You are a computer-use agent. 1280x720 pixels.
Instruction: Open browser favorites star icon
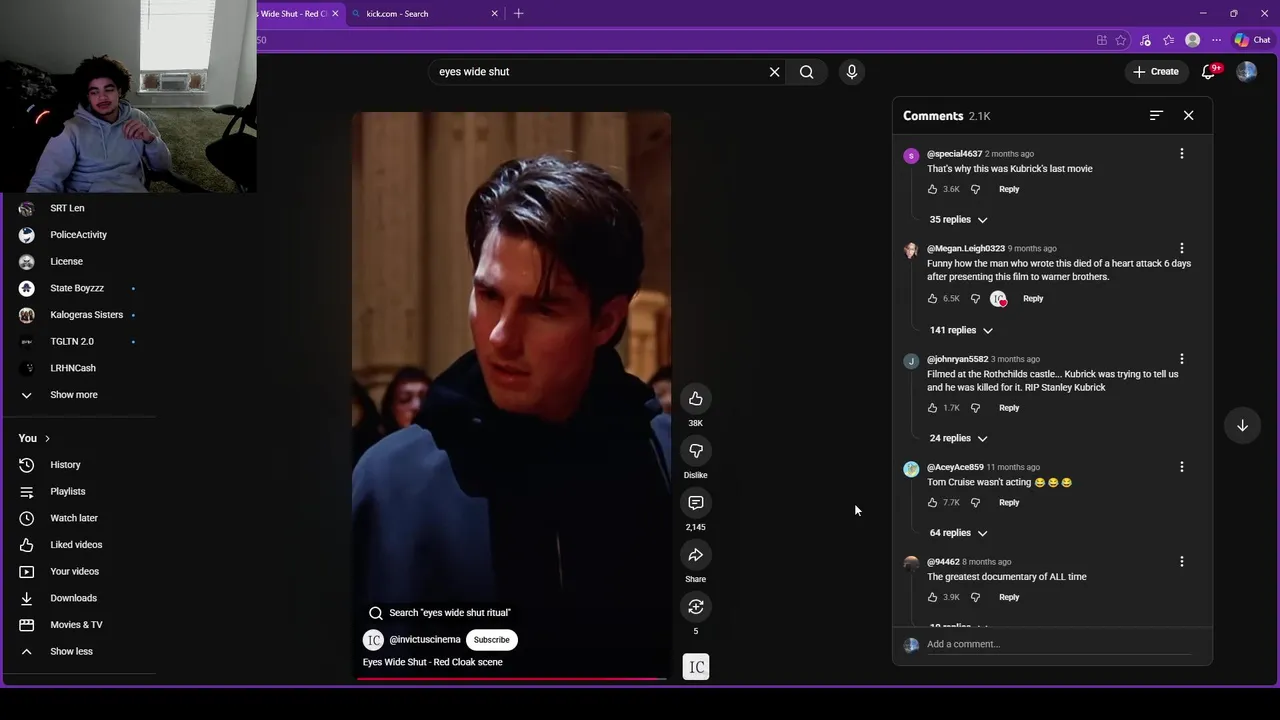(1121, 40)
